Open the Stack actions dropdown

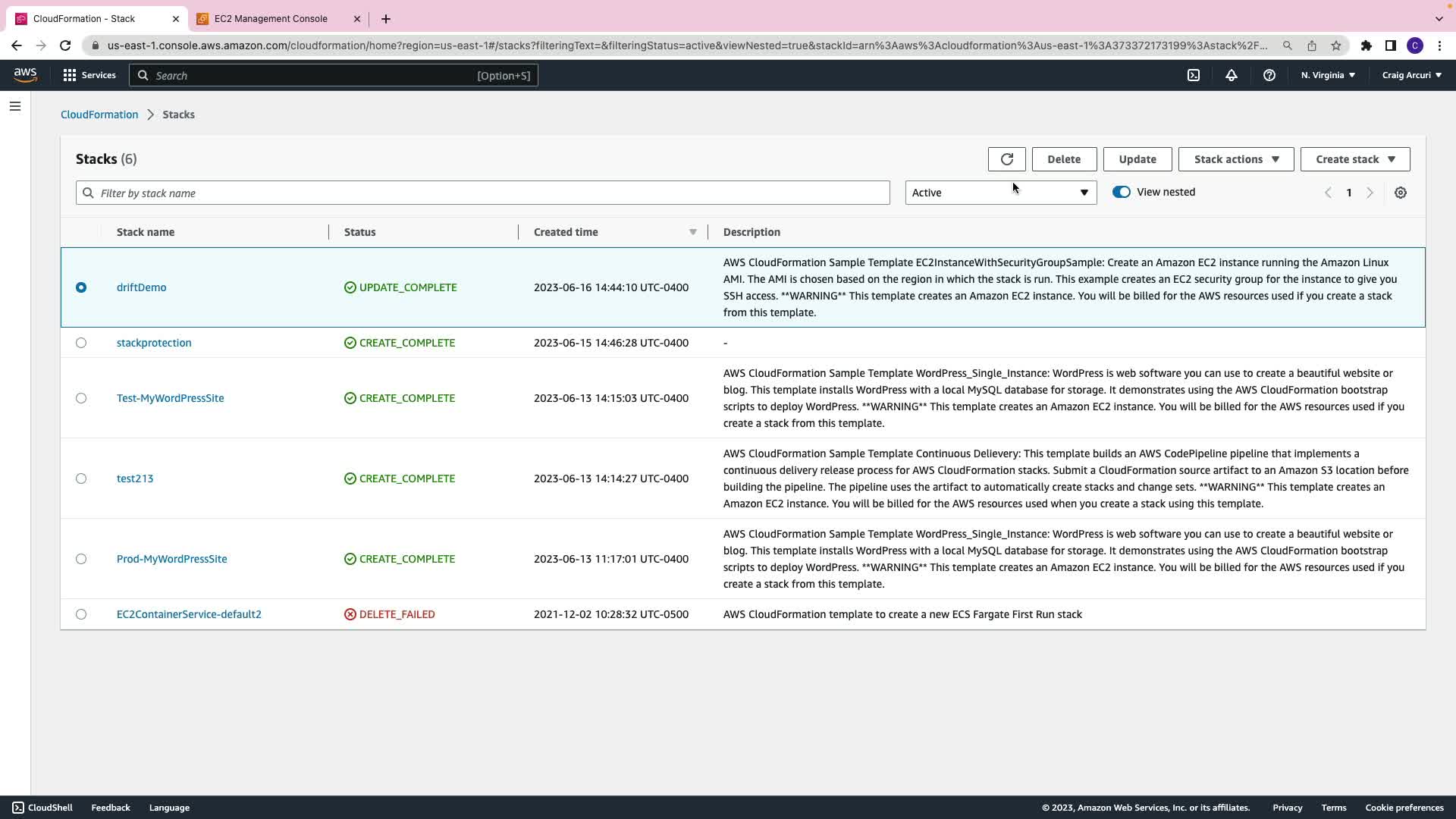1235,159
